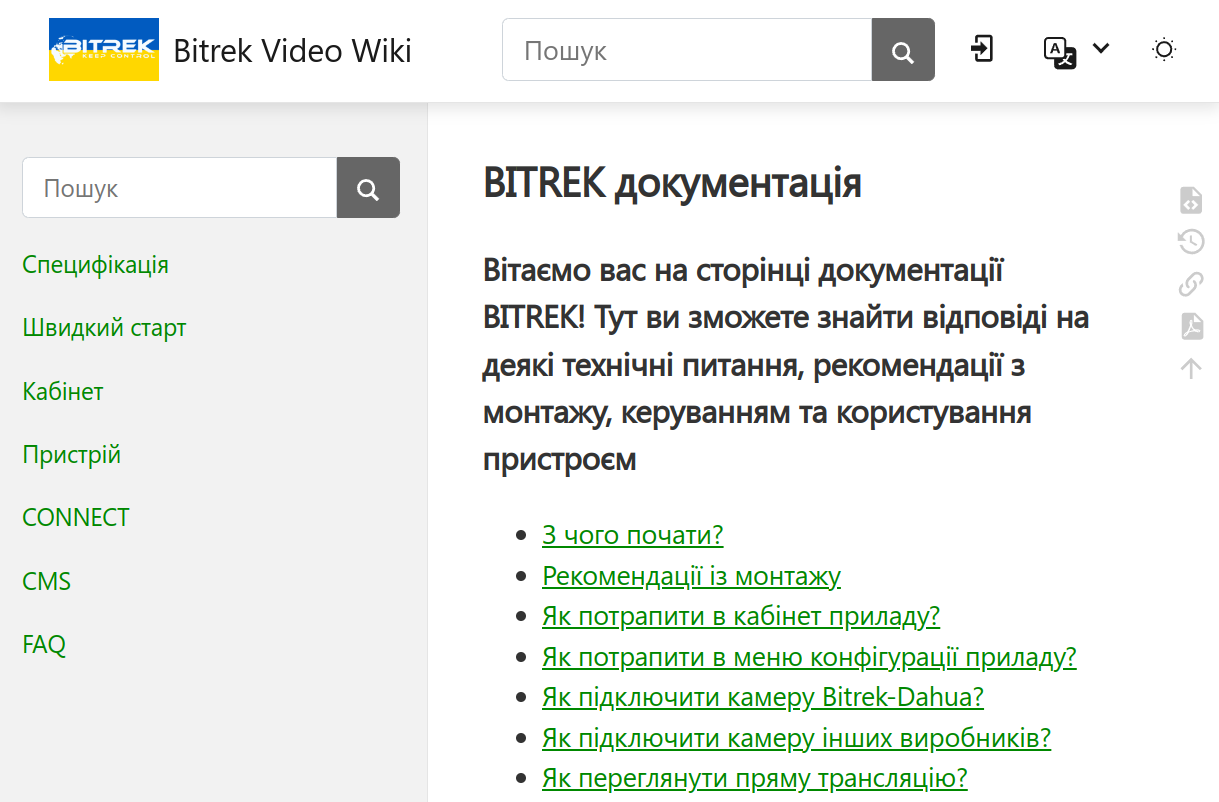This screenshot has width=1219, height=802.
Task: Open the Швидкий старт sidebar item
Action: [x=105, y=328]
